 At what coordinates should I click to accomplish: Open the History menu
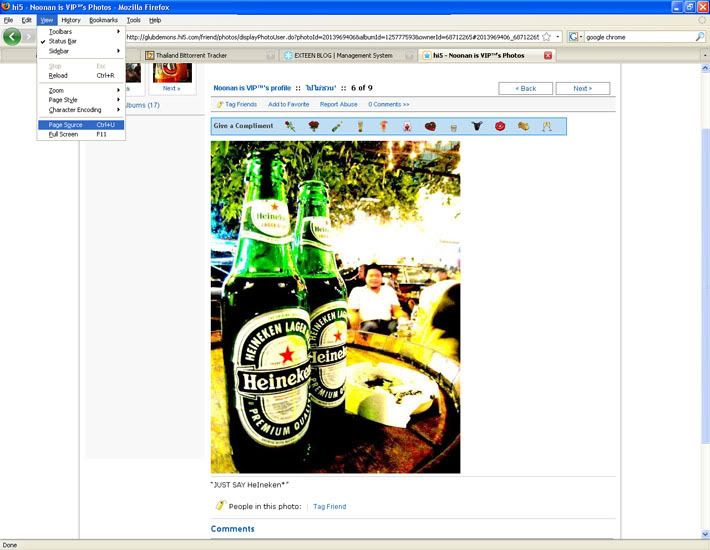pos(71,20)
